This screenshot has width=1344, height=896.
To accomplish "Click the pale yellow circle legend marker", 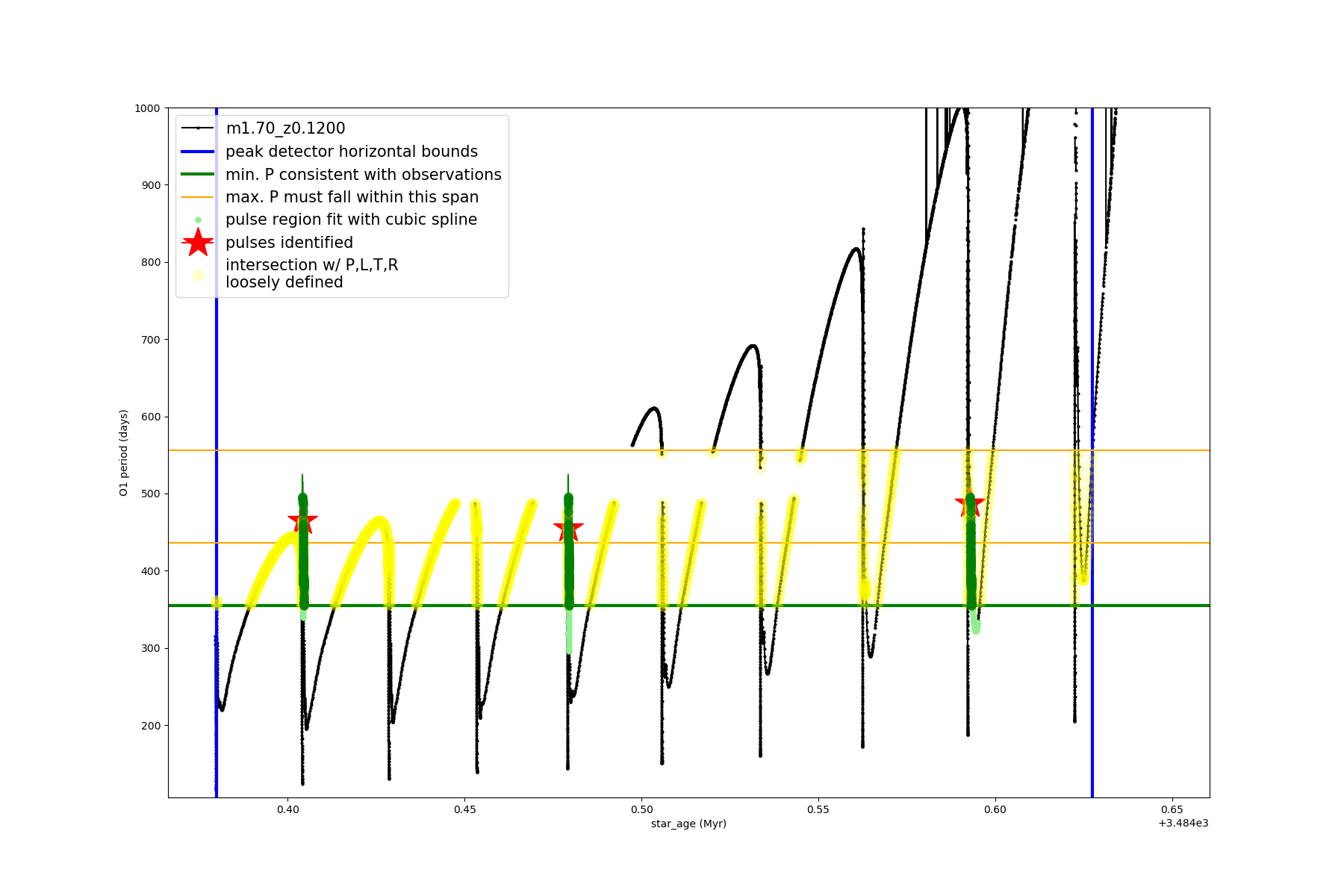I will pos(198,276).
